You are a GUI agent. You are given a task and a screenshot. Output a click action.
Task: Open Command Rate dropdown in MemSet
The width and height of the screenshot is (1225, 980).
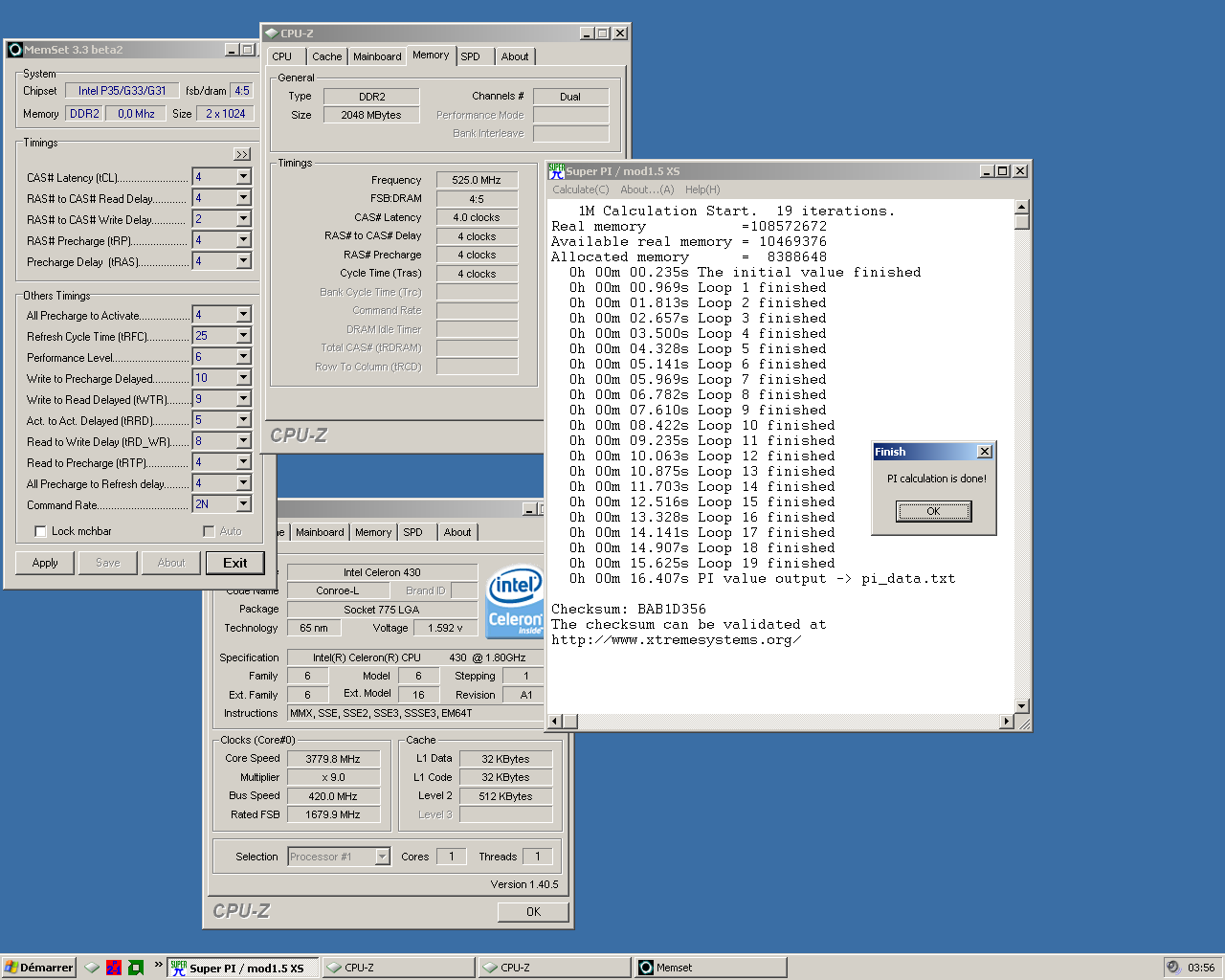(x=243, y=504)
